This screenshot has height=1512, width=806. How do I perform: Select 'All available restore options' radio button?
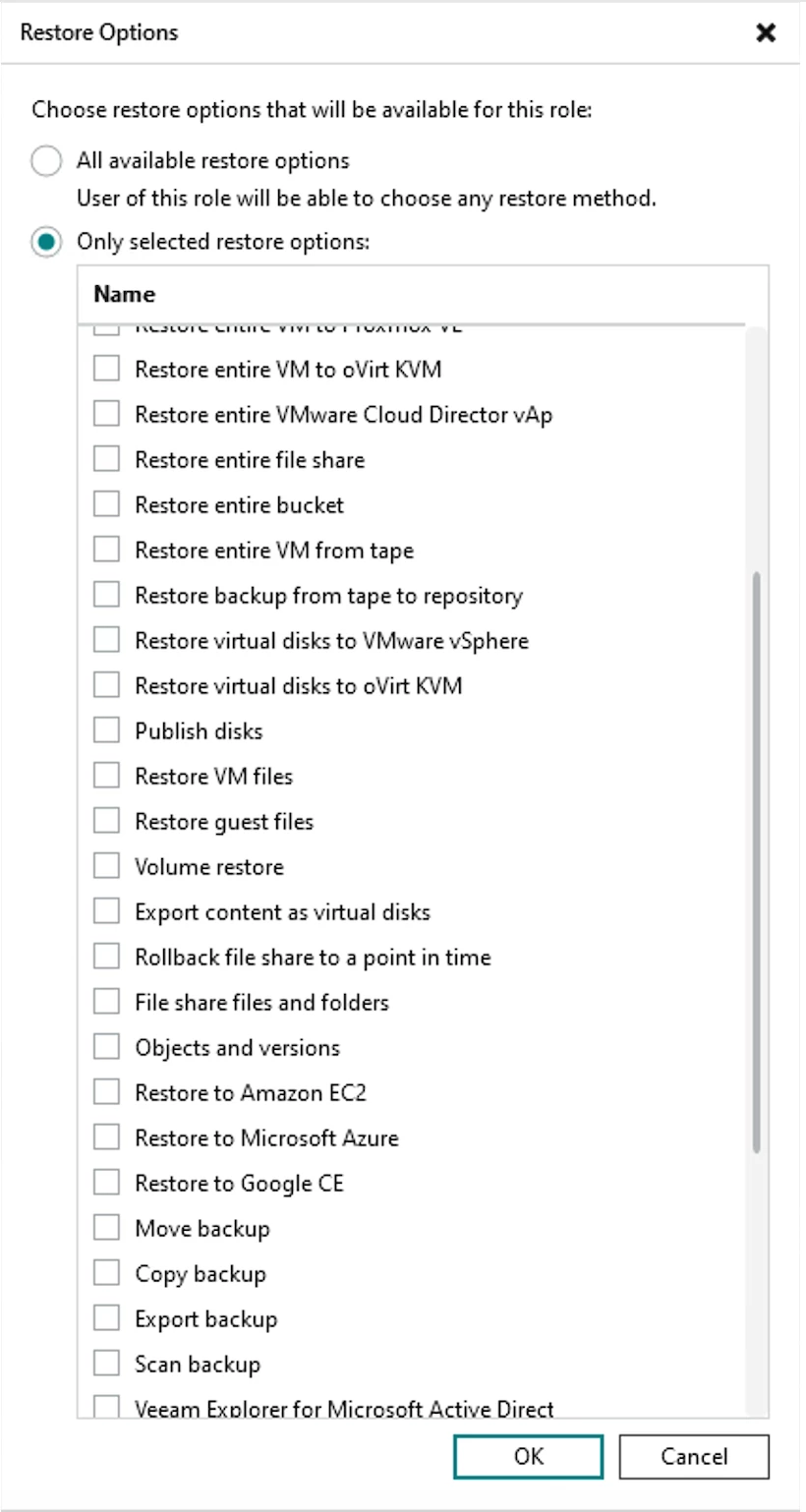click(x=46, y=161)
